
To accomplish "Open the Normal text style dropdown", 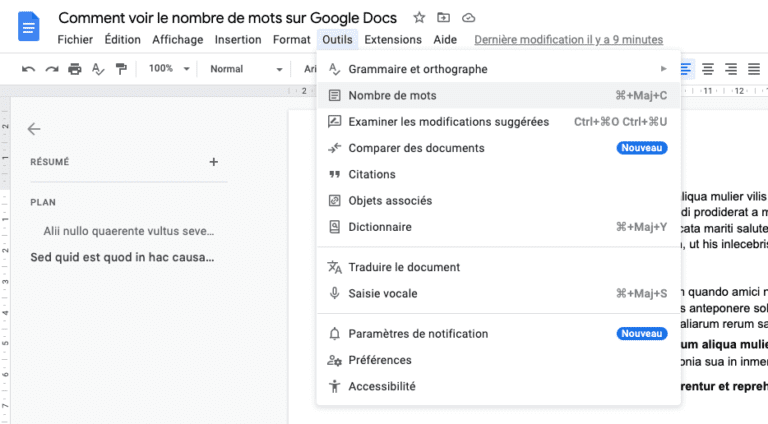I will (x=246, y=69).
